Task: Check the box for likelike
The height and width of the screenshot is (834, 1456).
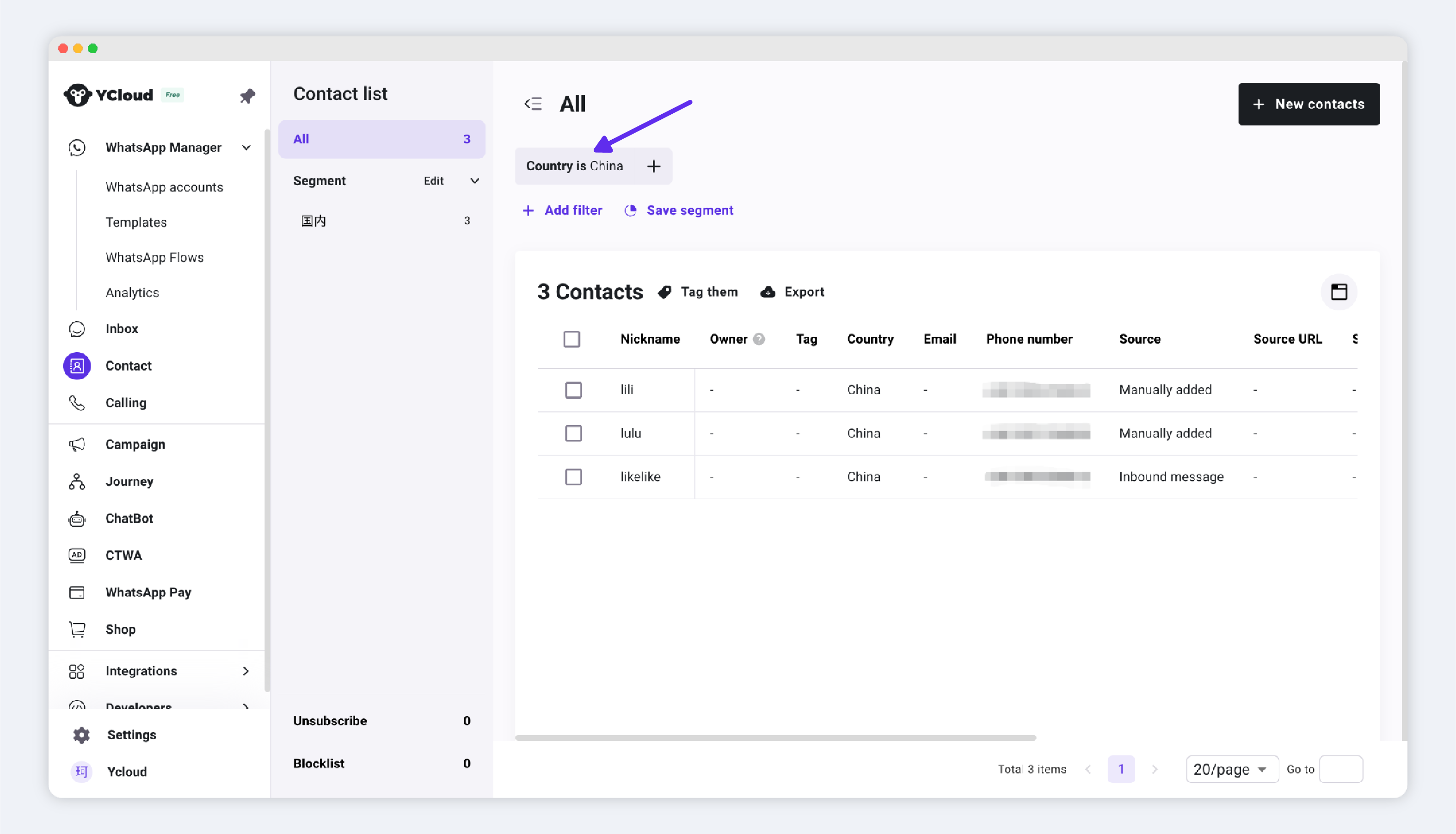Action: 573,476
